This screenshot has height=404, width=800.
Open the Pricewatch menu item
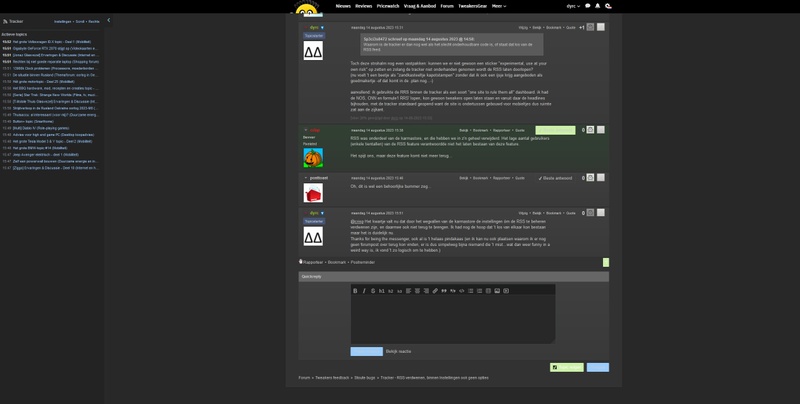(x=388, y=6)
